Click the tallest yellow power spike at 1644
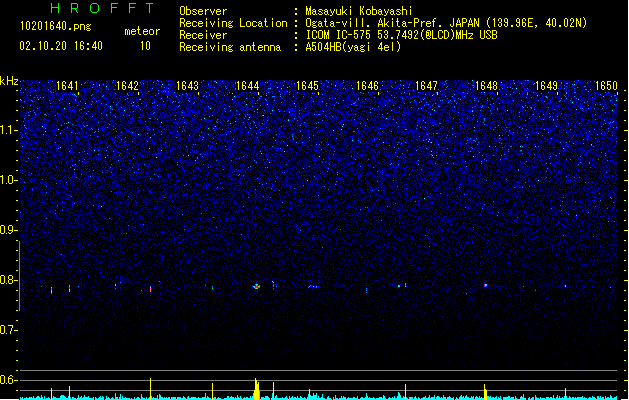The width and height of the screenshot is (629, 400). 256,388
